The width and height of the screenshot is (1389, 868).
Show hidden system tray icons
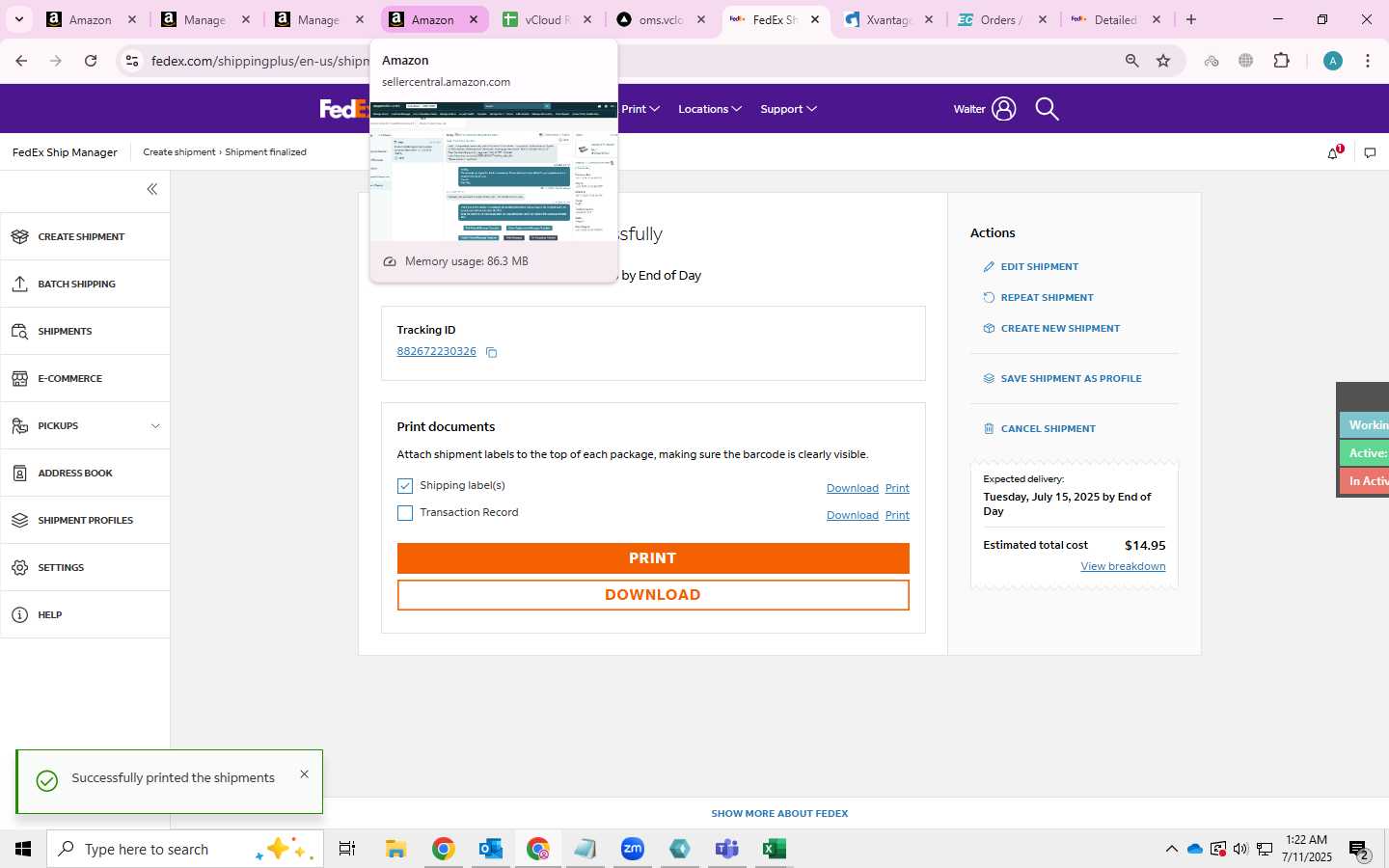tap(1171, 849)
